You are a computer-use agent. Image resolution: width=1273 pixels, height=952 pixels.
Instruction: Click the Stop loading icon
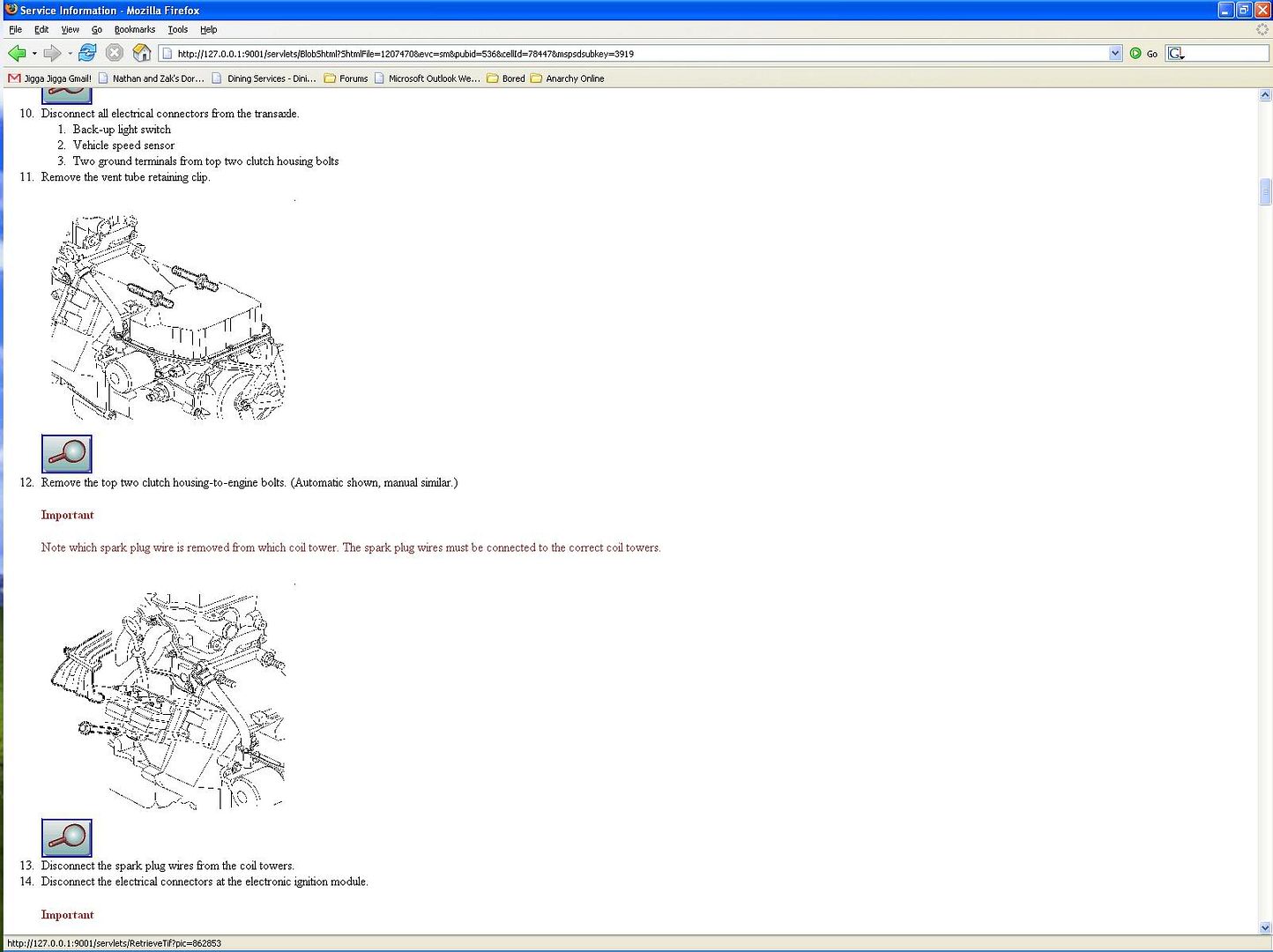pos(114,53)
